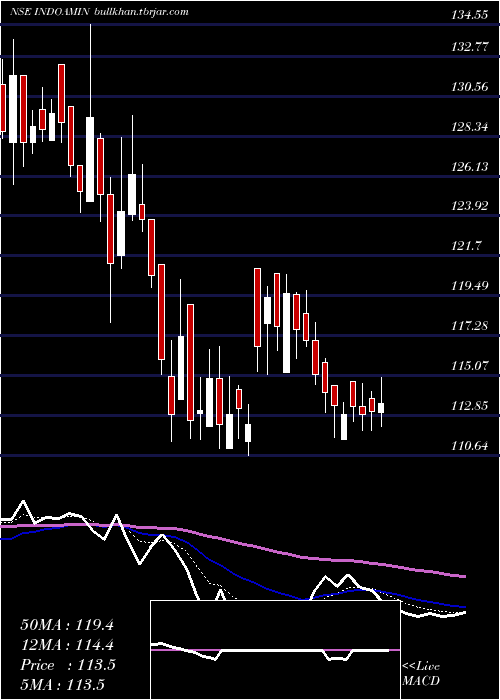Click the 121.7 price axis label

click(x=467, y=245)
